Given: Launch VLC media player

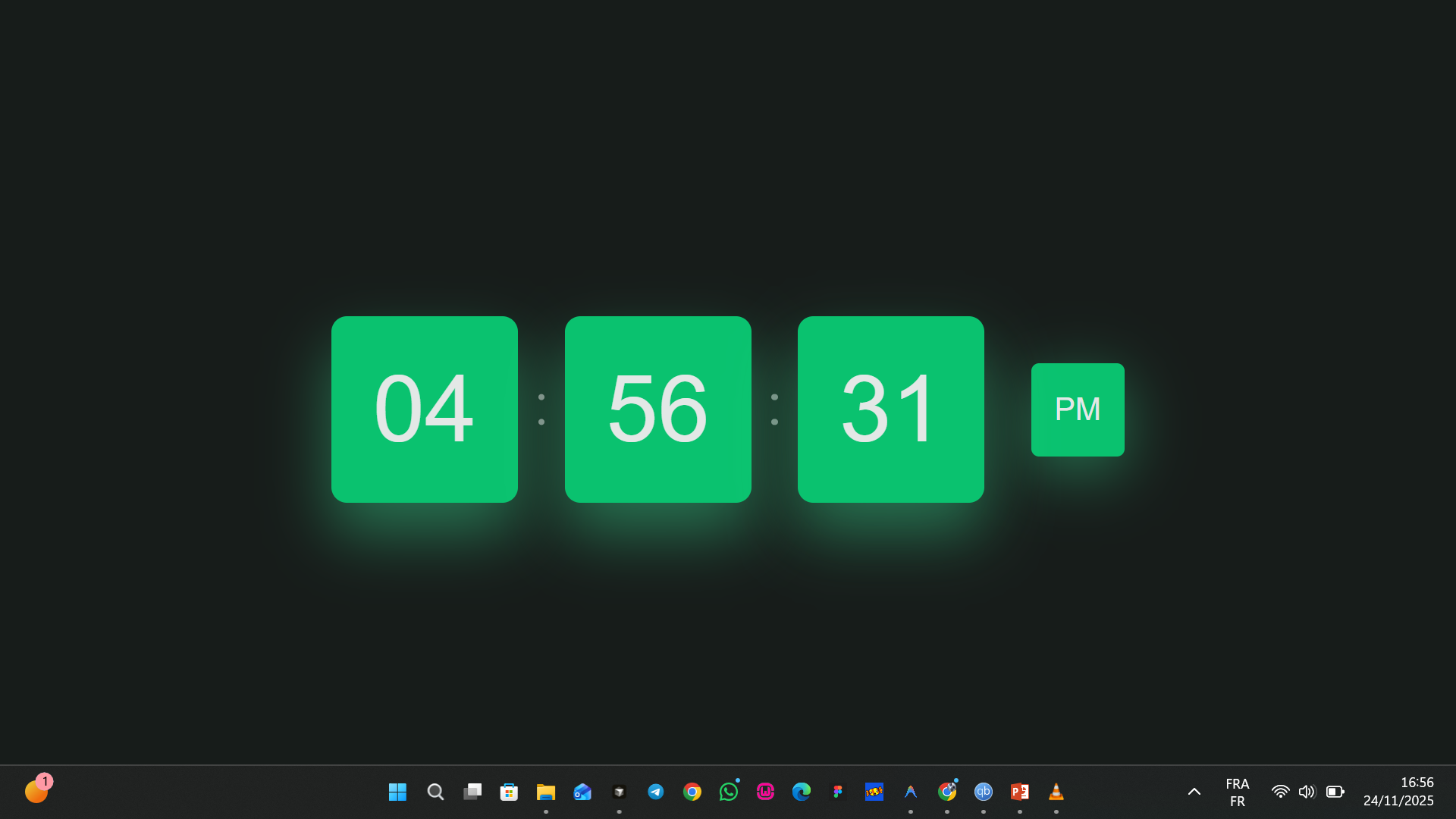Looking at the screenshot, I should coord(1056,791).
